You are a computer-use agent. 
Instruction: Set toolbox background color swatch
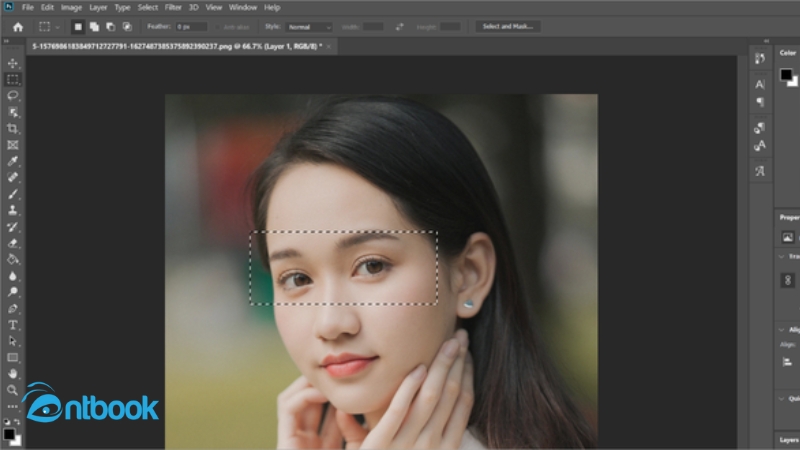click(x=17, y=441)
